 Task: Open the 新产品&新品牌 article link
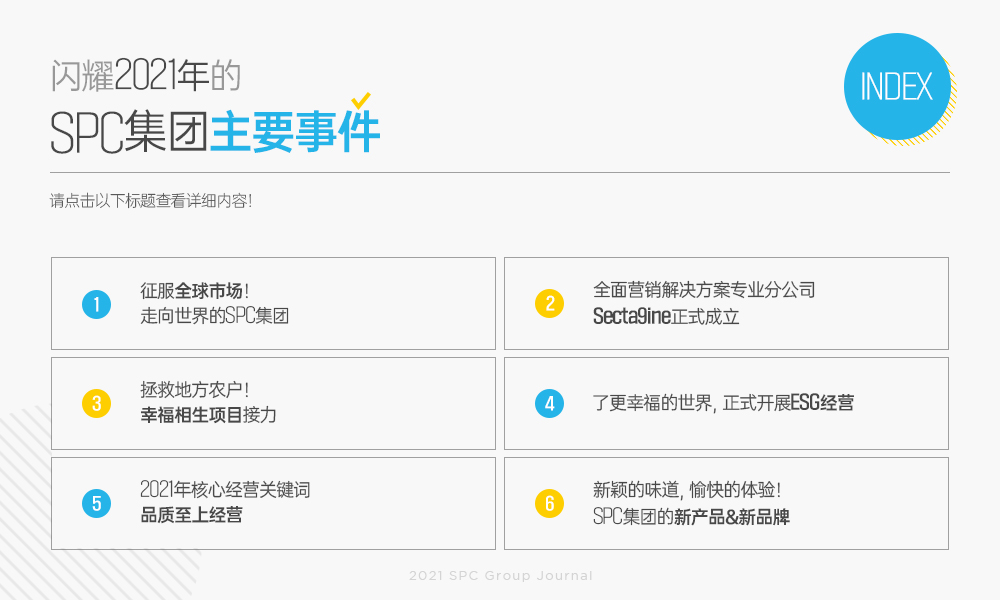click(x=732, y=517)
